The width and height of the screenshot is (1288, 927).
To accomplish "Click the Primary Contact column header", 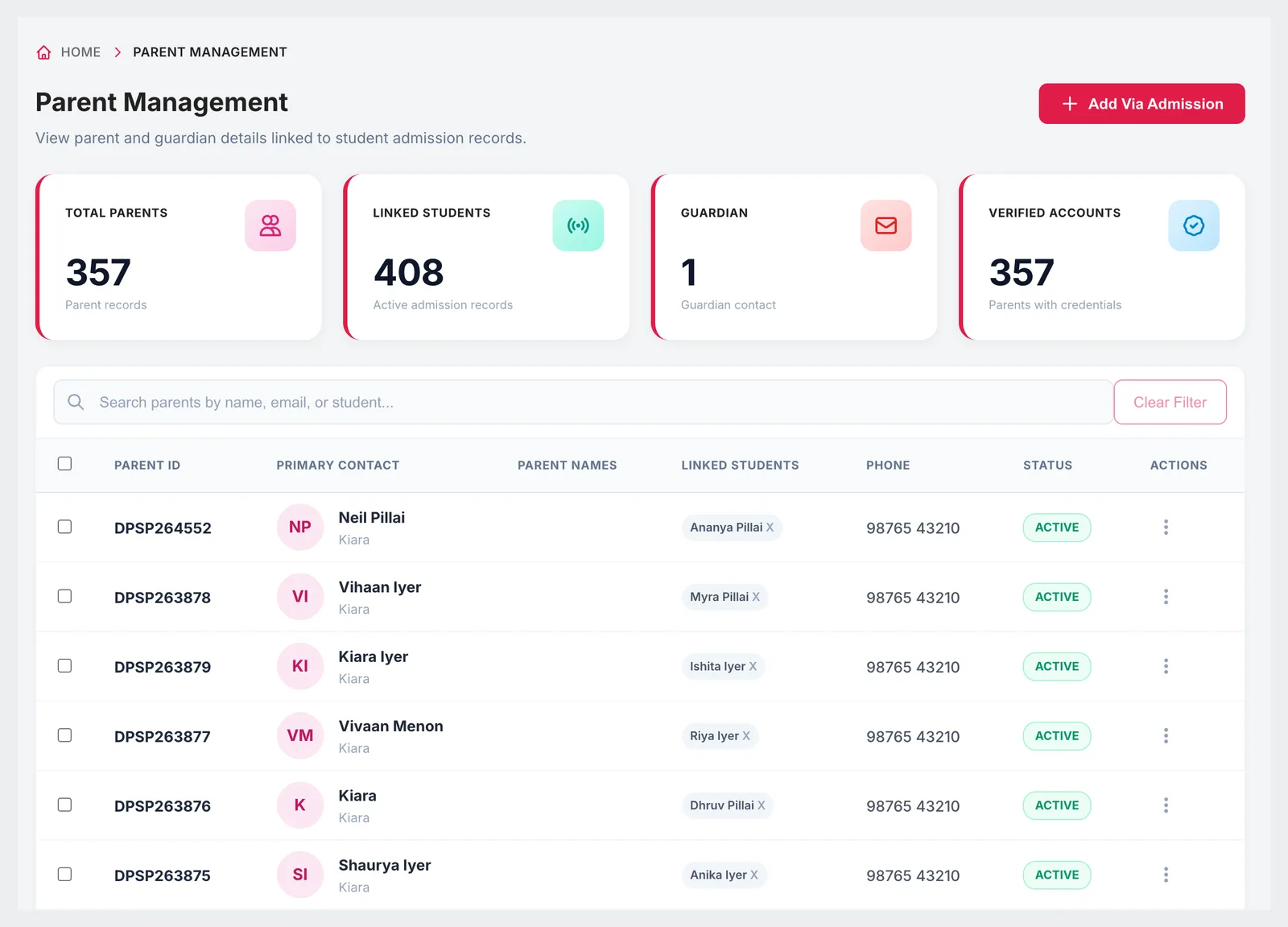I will point(338,466).
